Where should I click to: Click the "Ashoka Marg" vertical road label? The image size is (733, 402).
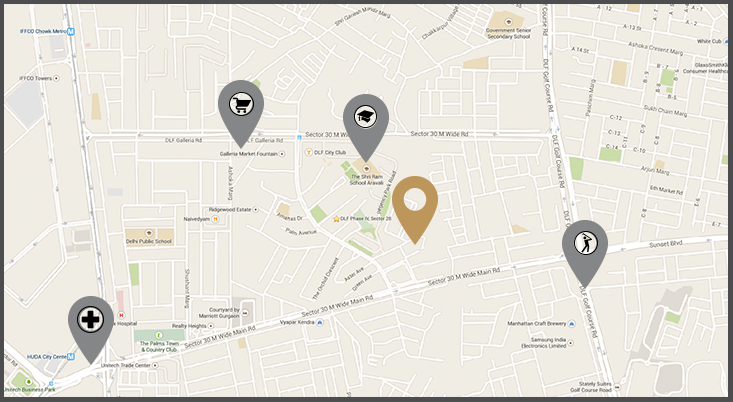(230, 183)
